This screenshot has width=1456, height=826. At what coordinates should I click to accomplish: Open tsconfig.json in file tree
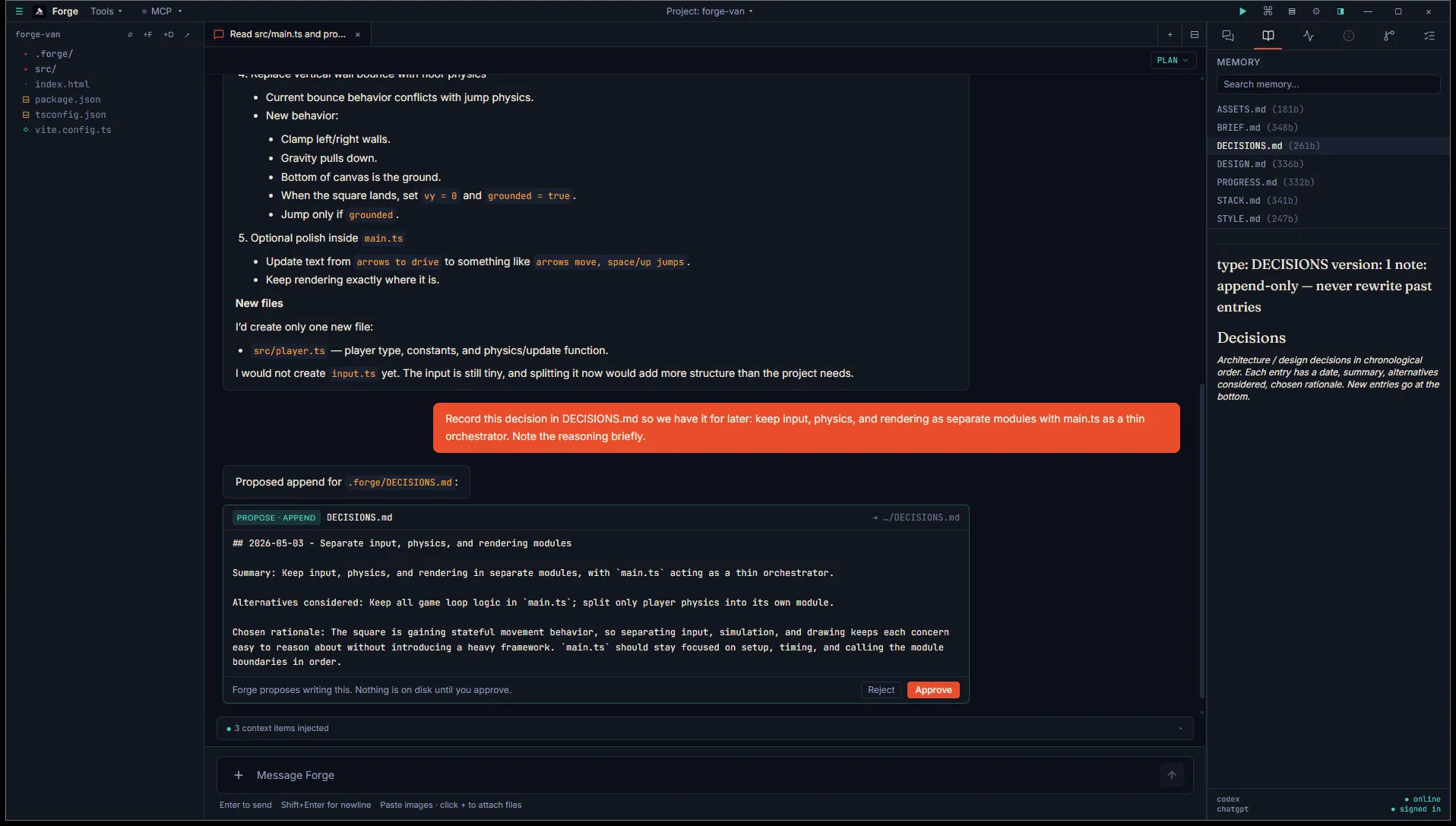(x=70, y=115)
